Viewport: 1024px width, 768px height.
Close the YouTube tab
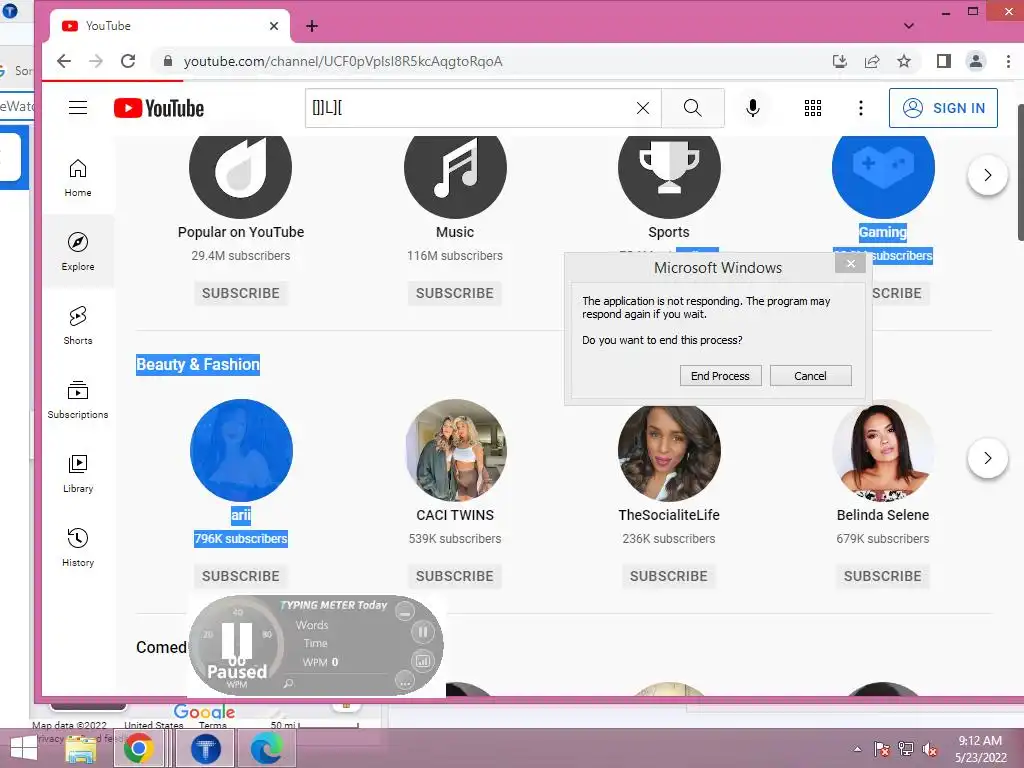click(274, 26)
